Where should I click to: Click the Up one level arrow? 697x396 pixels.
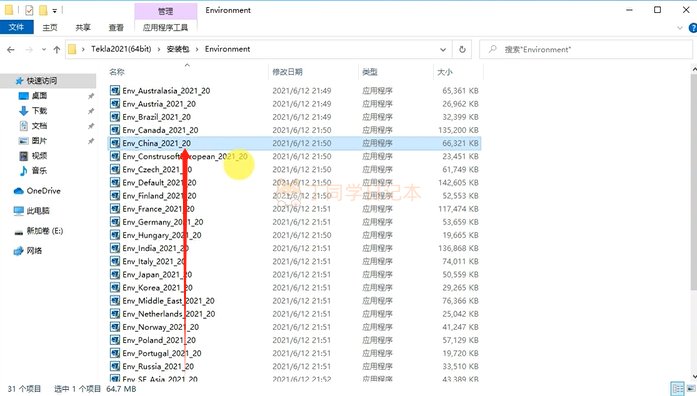[x=56, y=50]
